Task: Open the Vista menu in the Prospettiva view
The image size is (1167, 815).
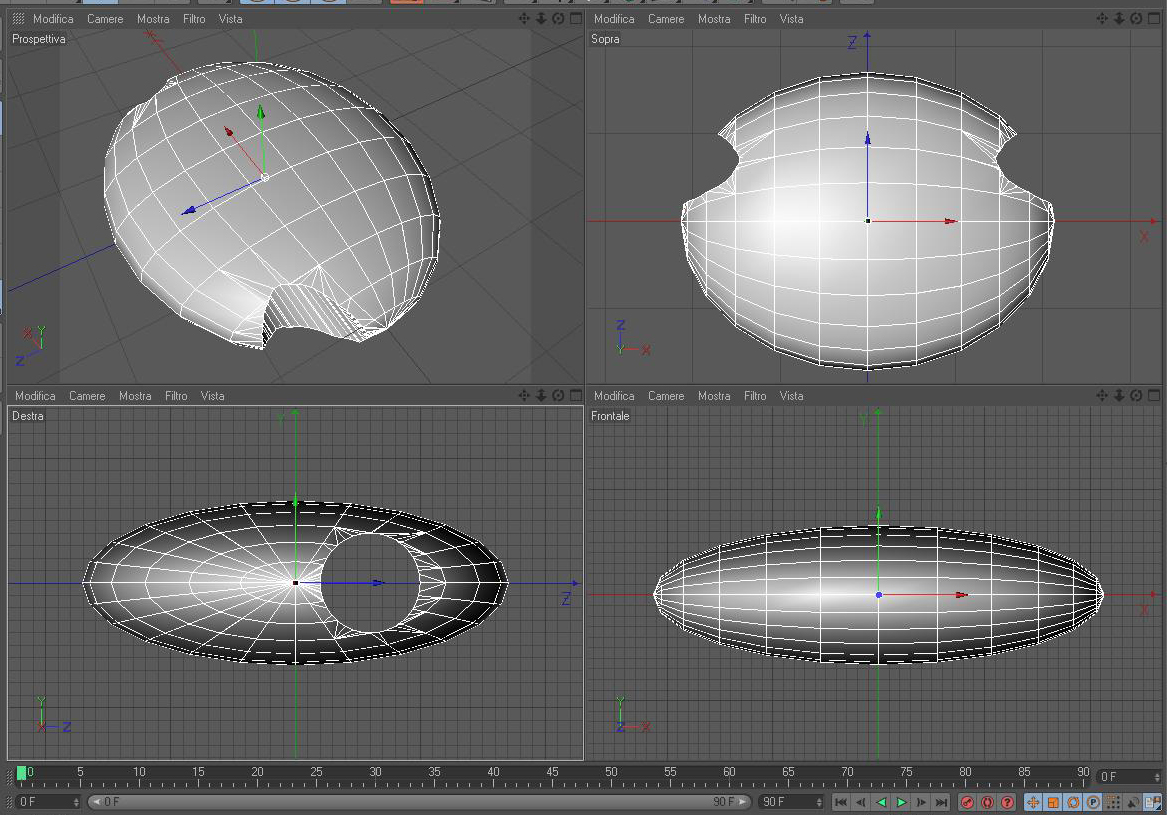Action: tap(230, 19)
